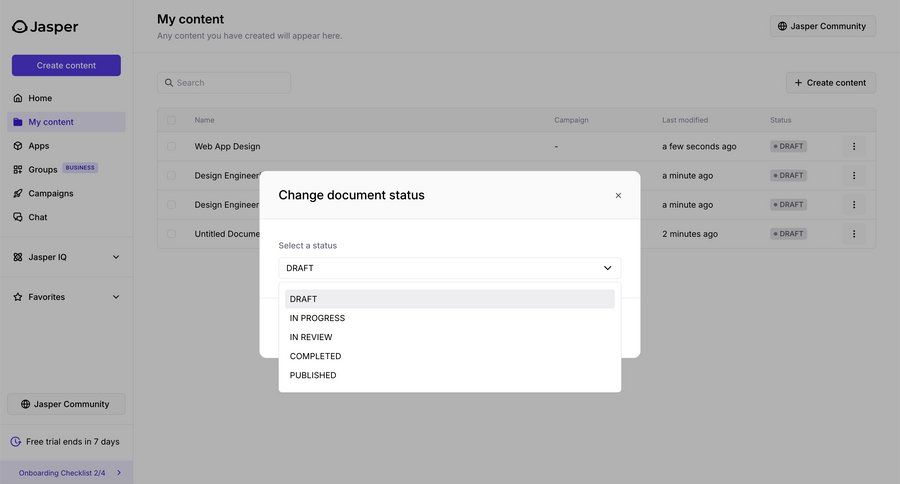Open Onboarding Checklist 2/4
Screen dimensions: 900x484
click(x=66, y=473)
